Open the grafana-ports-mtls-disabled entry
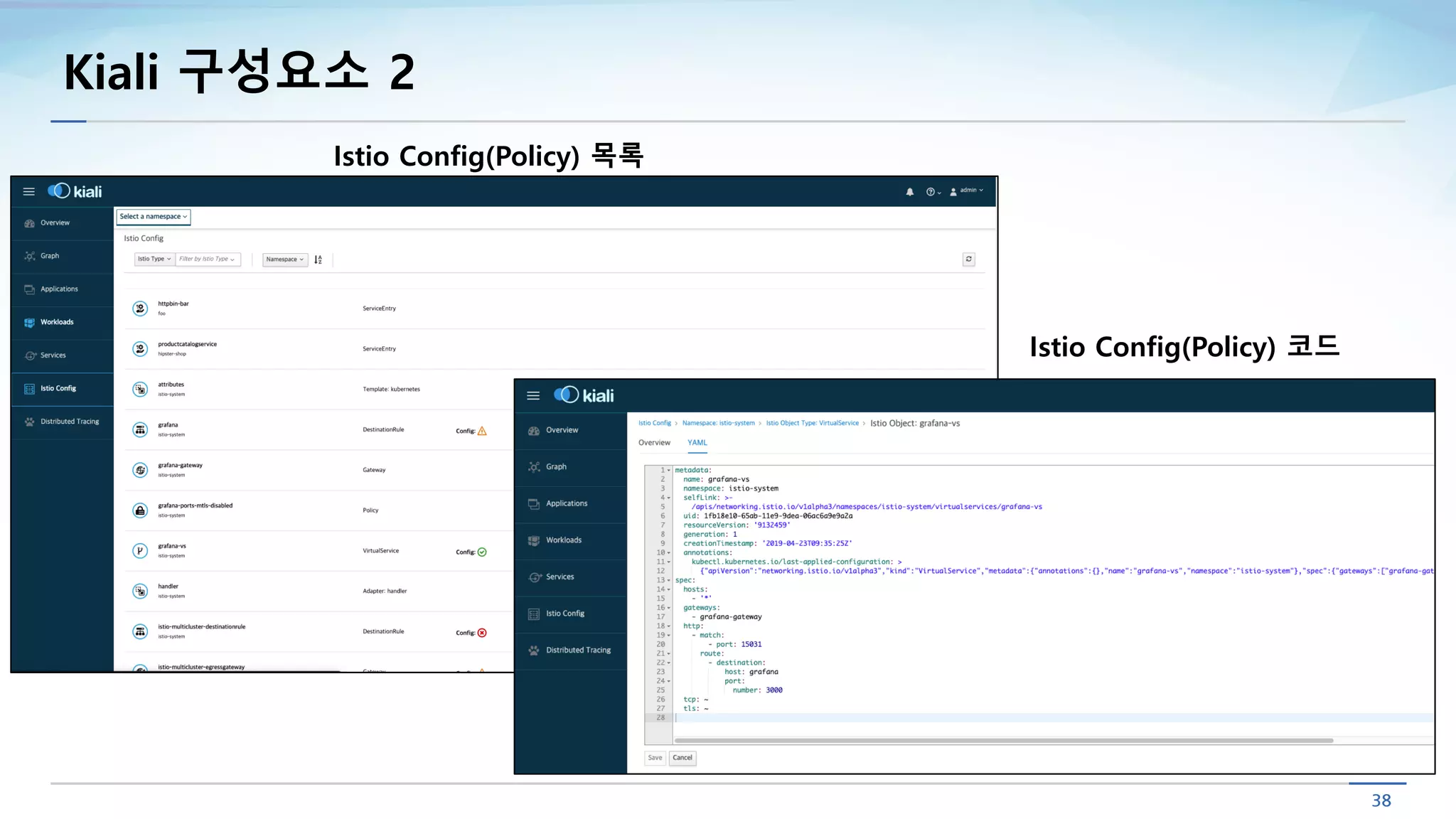 196,506
